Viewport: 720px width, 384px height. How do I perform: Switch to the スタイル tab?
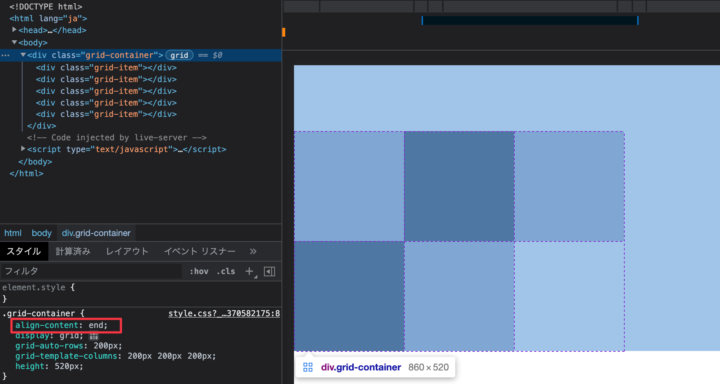coord(23,251)
